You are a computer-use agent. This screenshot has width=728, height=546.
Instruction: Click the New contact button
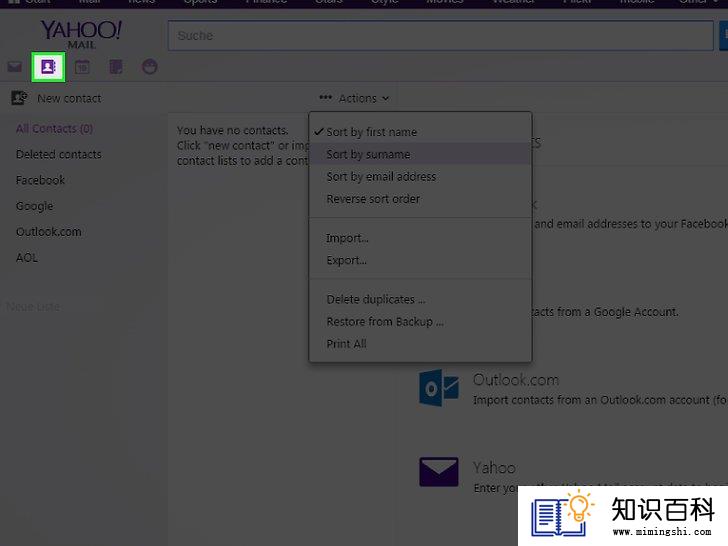[x=56, y=98]
